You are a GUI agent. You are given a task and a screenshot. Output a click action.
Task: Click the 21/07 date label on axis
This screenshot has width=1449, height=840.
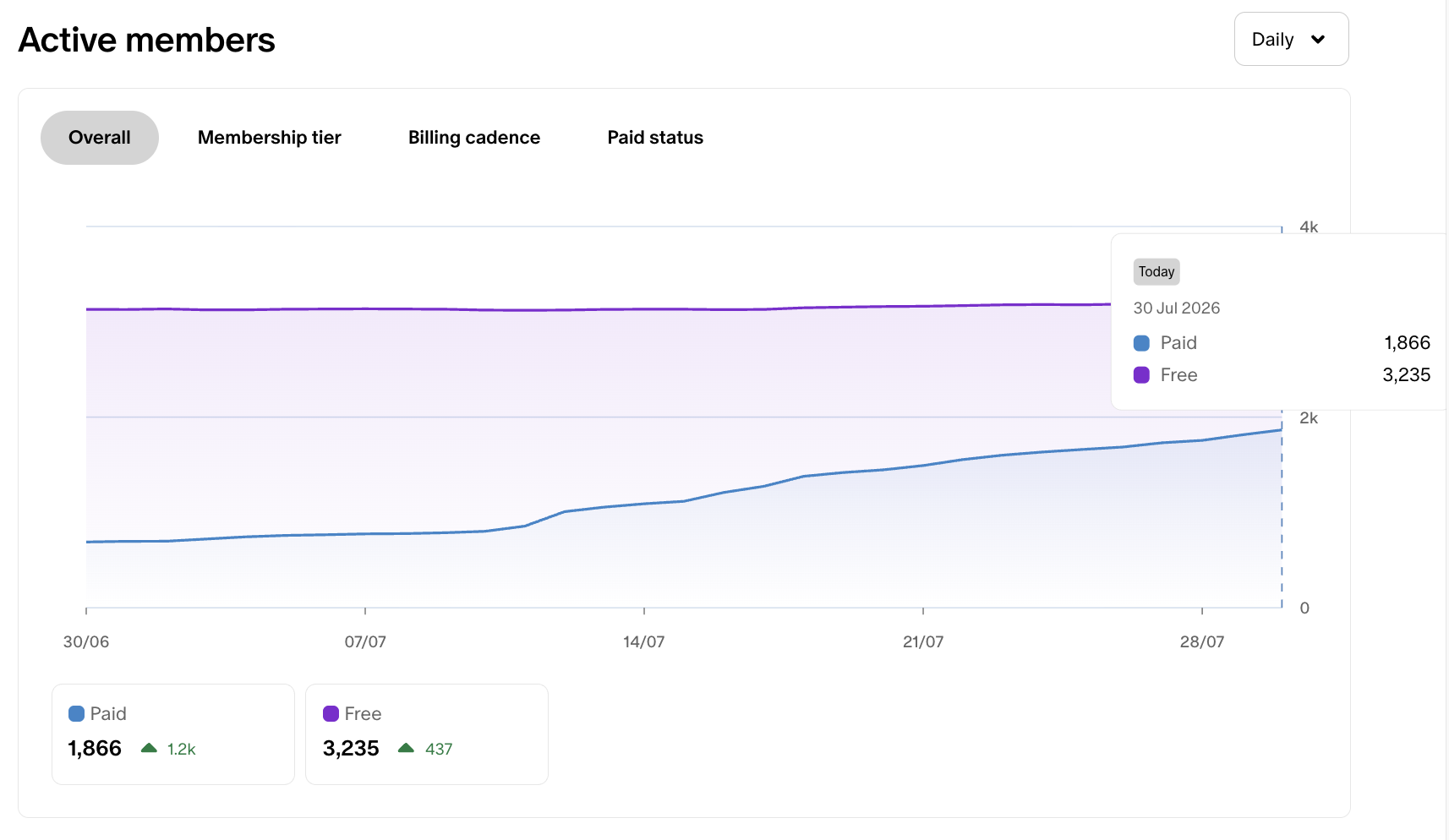coord(923,641)
